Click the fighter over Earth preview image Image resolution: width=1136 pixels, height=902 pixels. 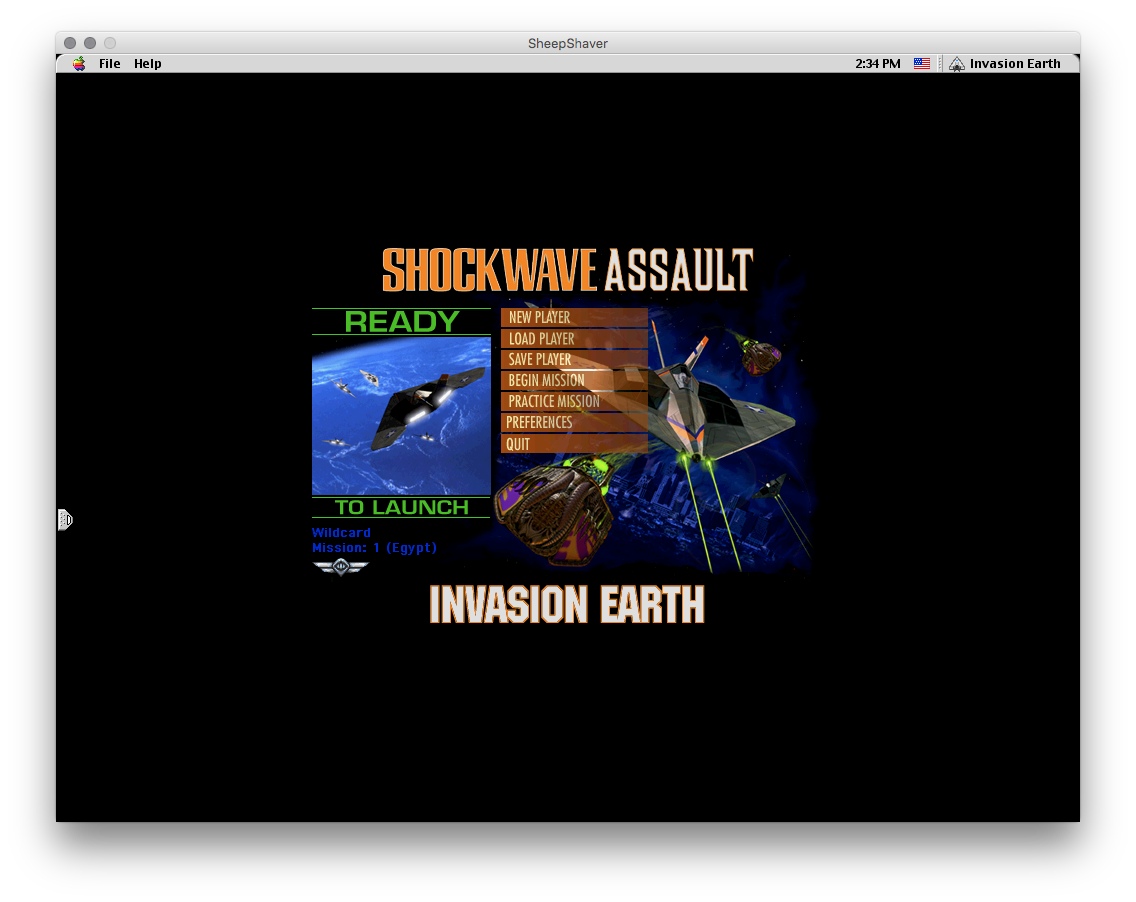[x=401, y=416]
